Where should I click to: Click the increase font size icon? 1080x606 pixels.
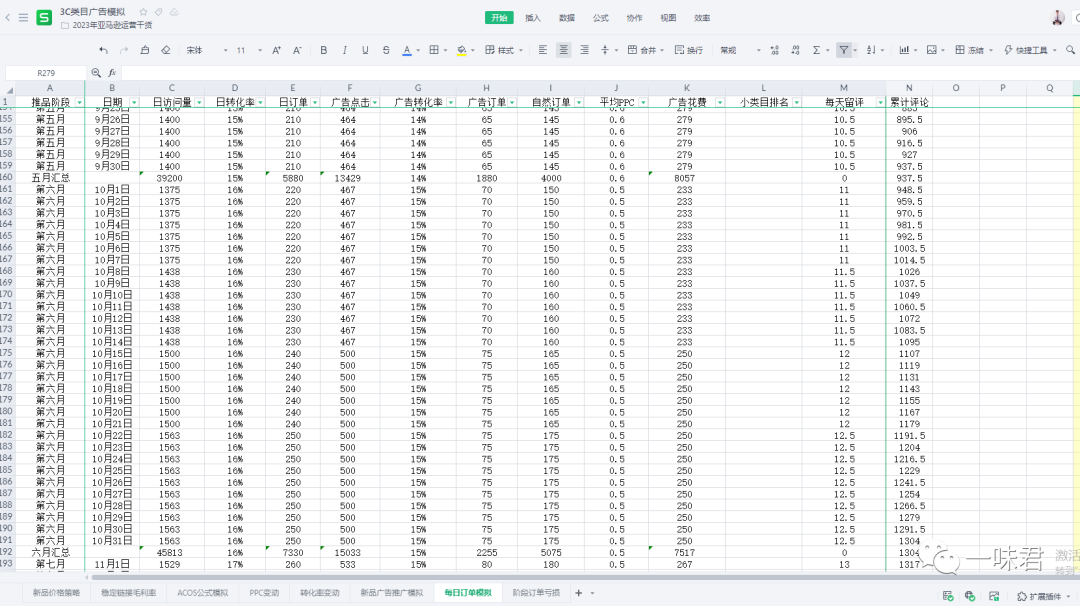278,50
